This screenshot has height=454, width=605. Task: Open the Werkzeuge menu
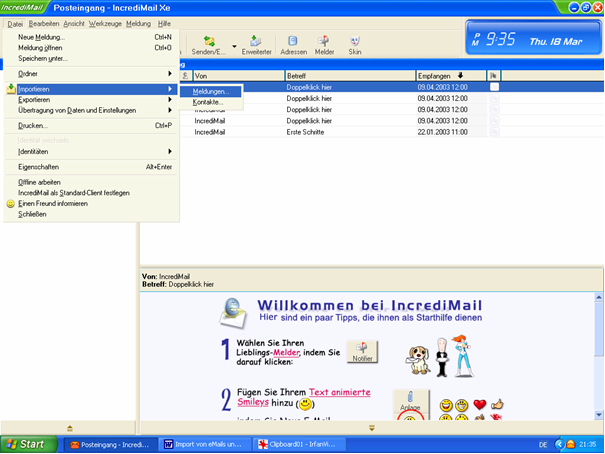click(x=105, y=24)
